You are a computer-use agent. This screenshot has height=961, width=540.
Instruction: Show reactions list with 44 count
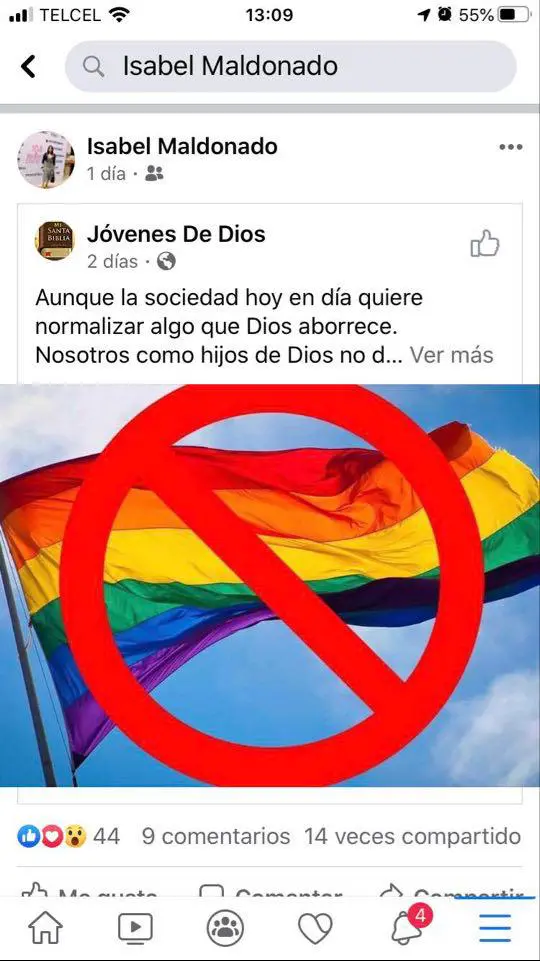coord(69,836)
